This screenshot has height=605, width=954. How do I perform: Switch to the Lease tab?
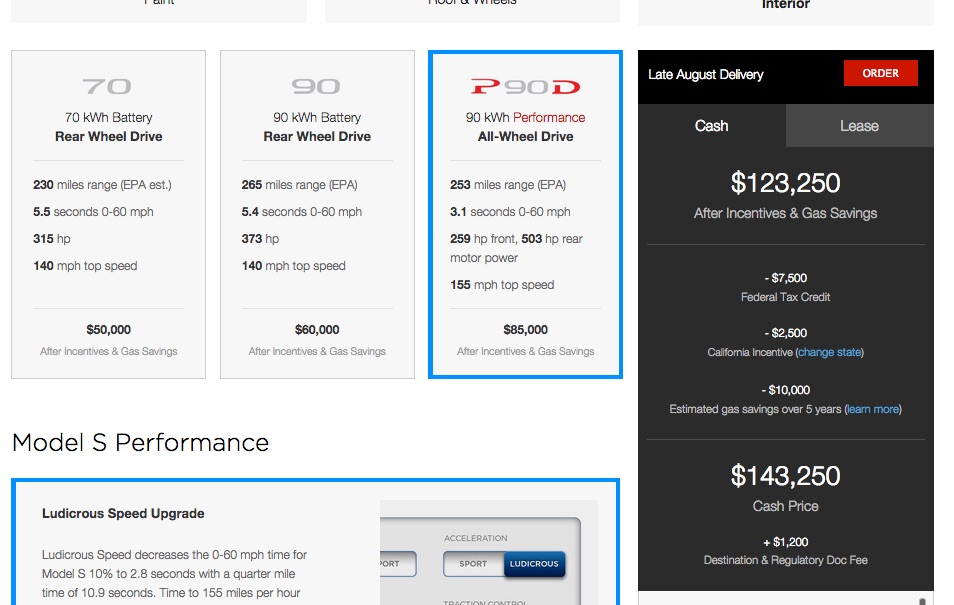pyautogui.click(x=859, y=125)
